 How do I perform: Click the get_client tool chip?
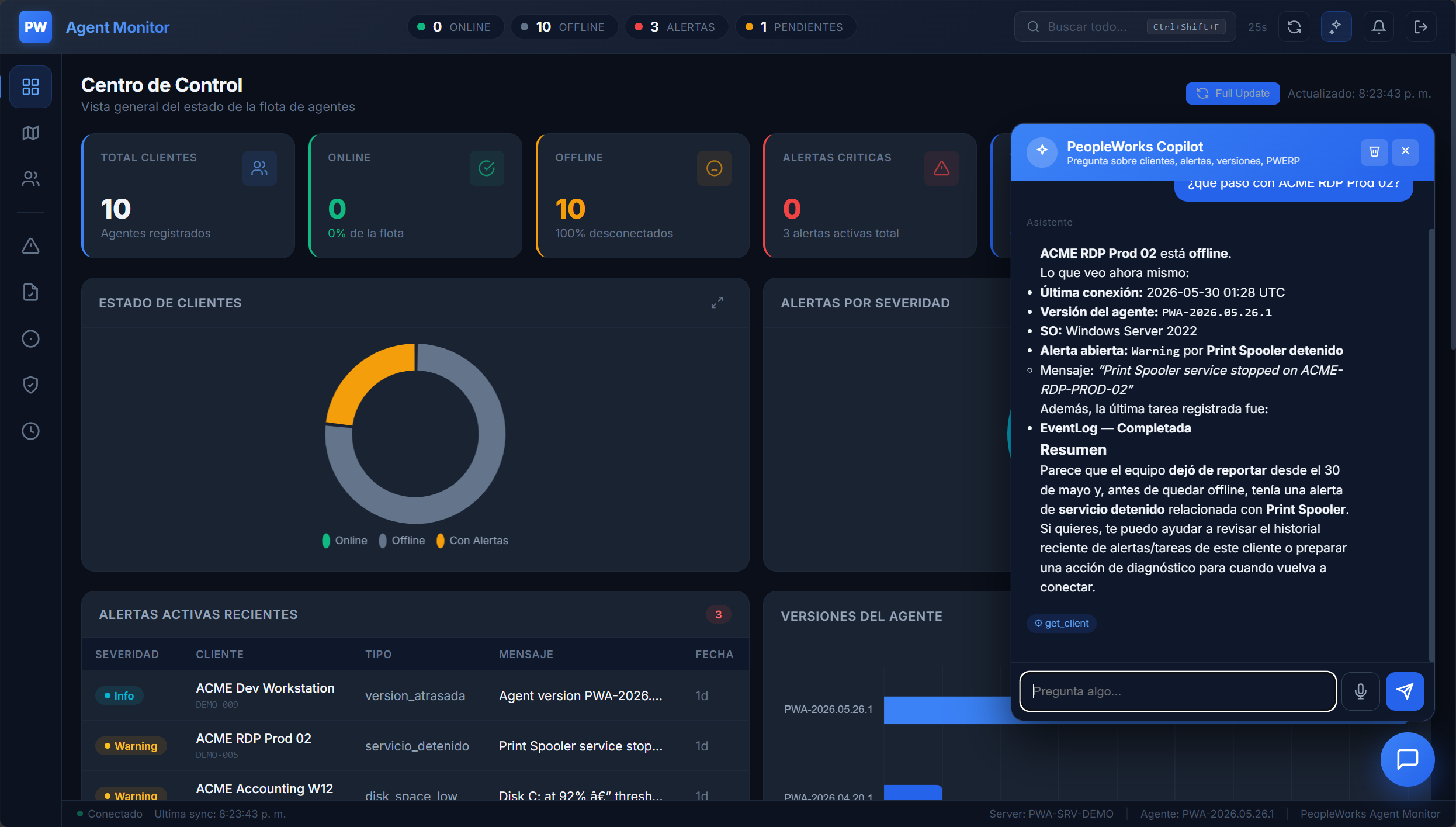tap(1062, 623)
